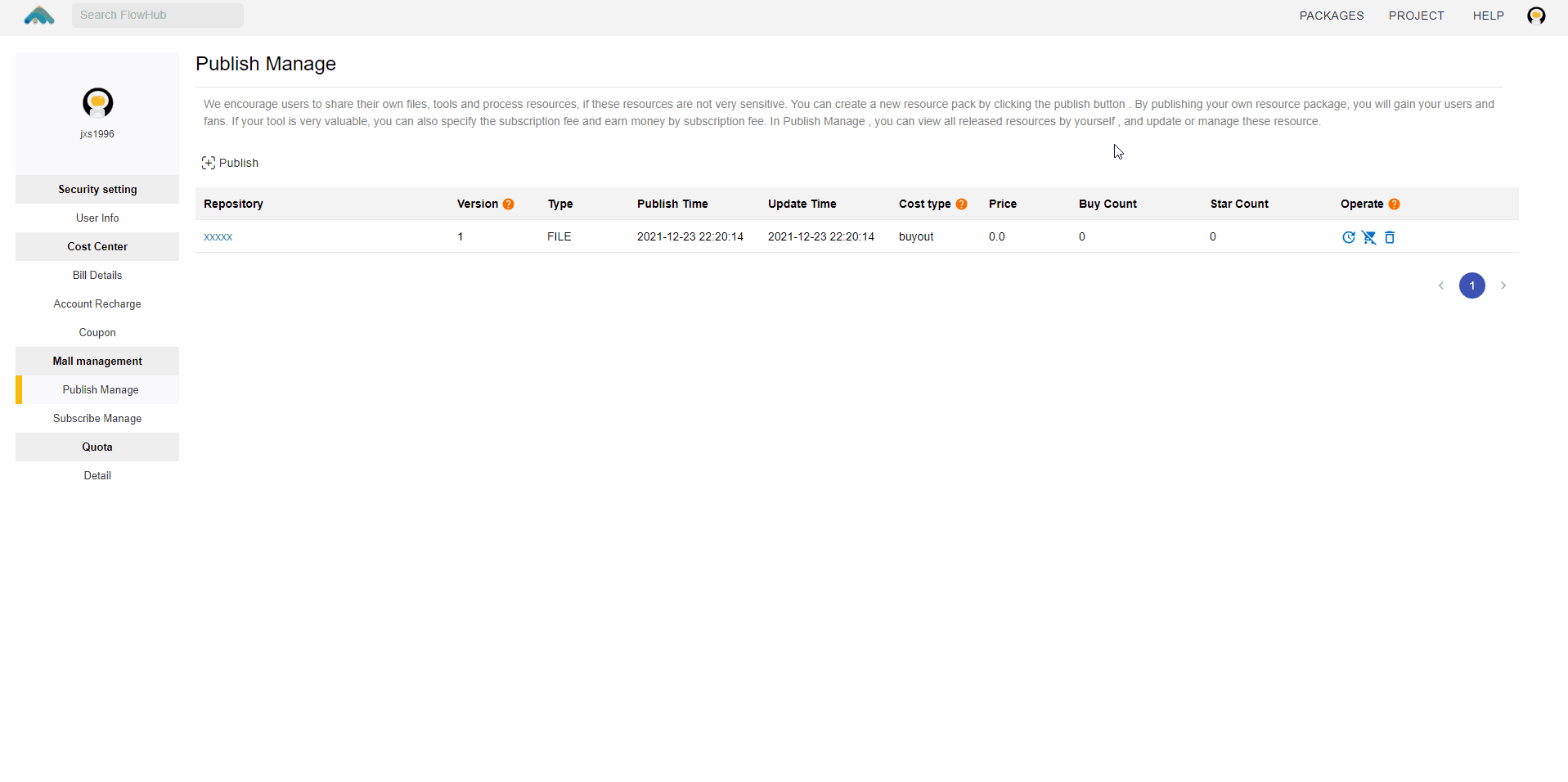Click the Mall management section header
1568x782 pixels.
97,361
